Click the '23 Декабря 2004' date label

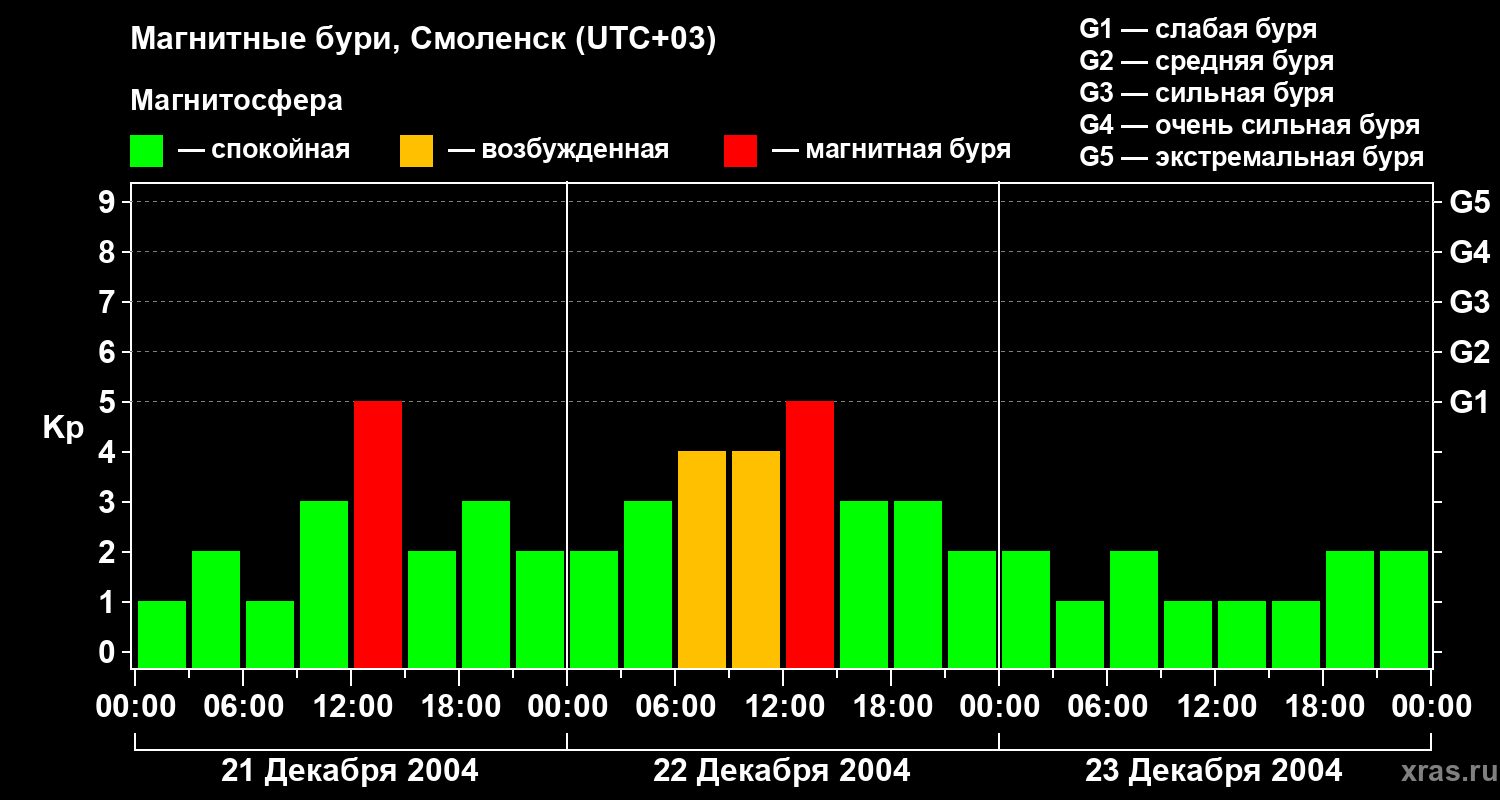[1214, 771]
